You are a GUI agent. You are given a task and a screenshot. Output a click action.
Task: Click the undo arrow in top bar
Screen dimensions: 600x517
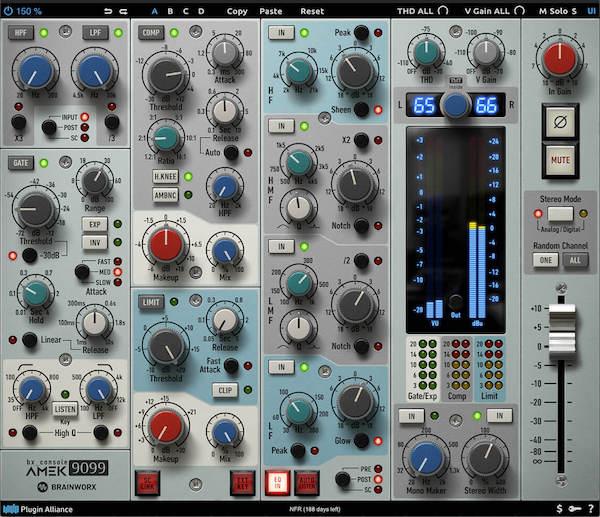click(108, 11)
